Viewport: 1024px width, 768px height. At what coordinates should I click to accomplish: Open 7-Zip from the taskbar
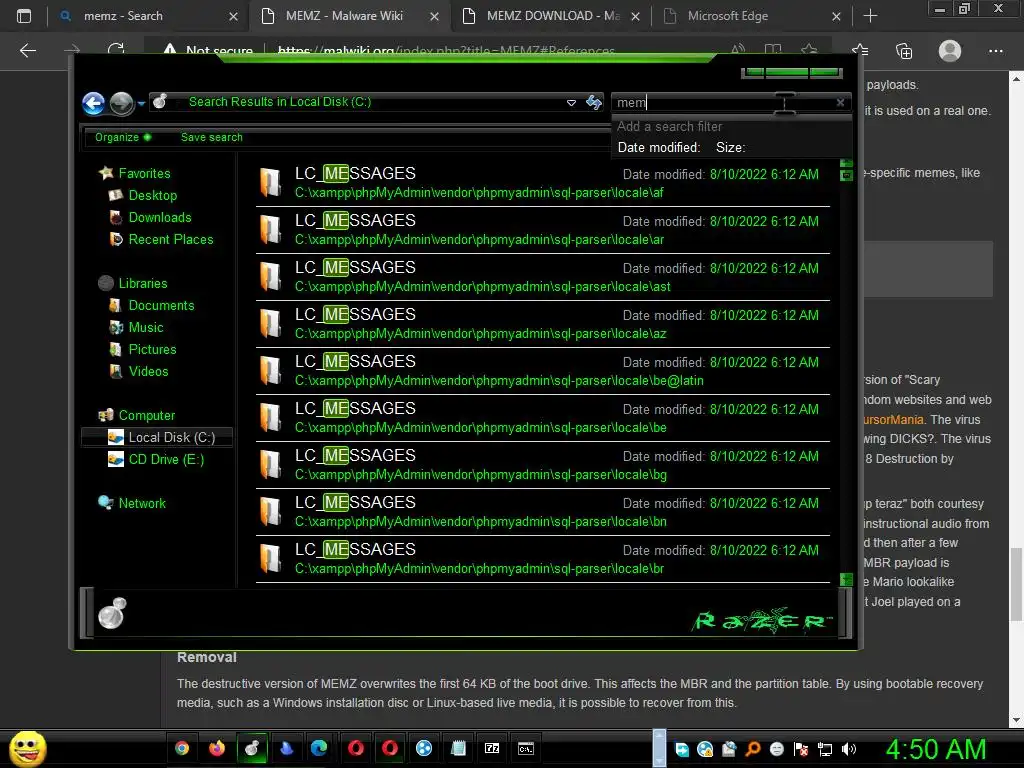pos(492,748)
